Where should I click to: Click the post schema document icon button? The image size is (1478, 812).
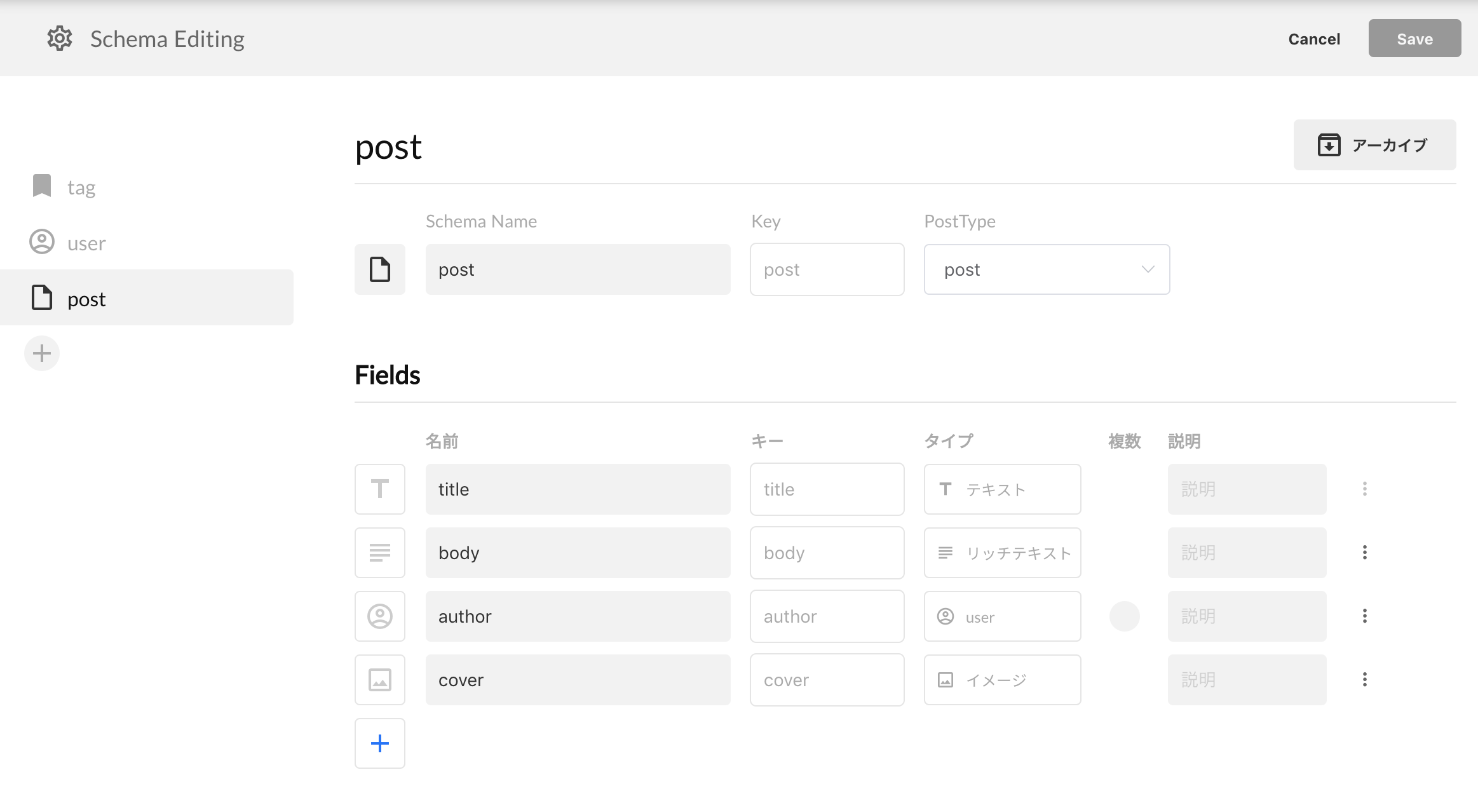click(380, 269)
